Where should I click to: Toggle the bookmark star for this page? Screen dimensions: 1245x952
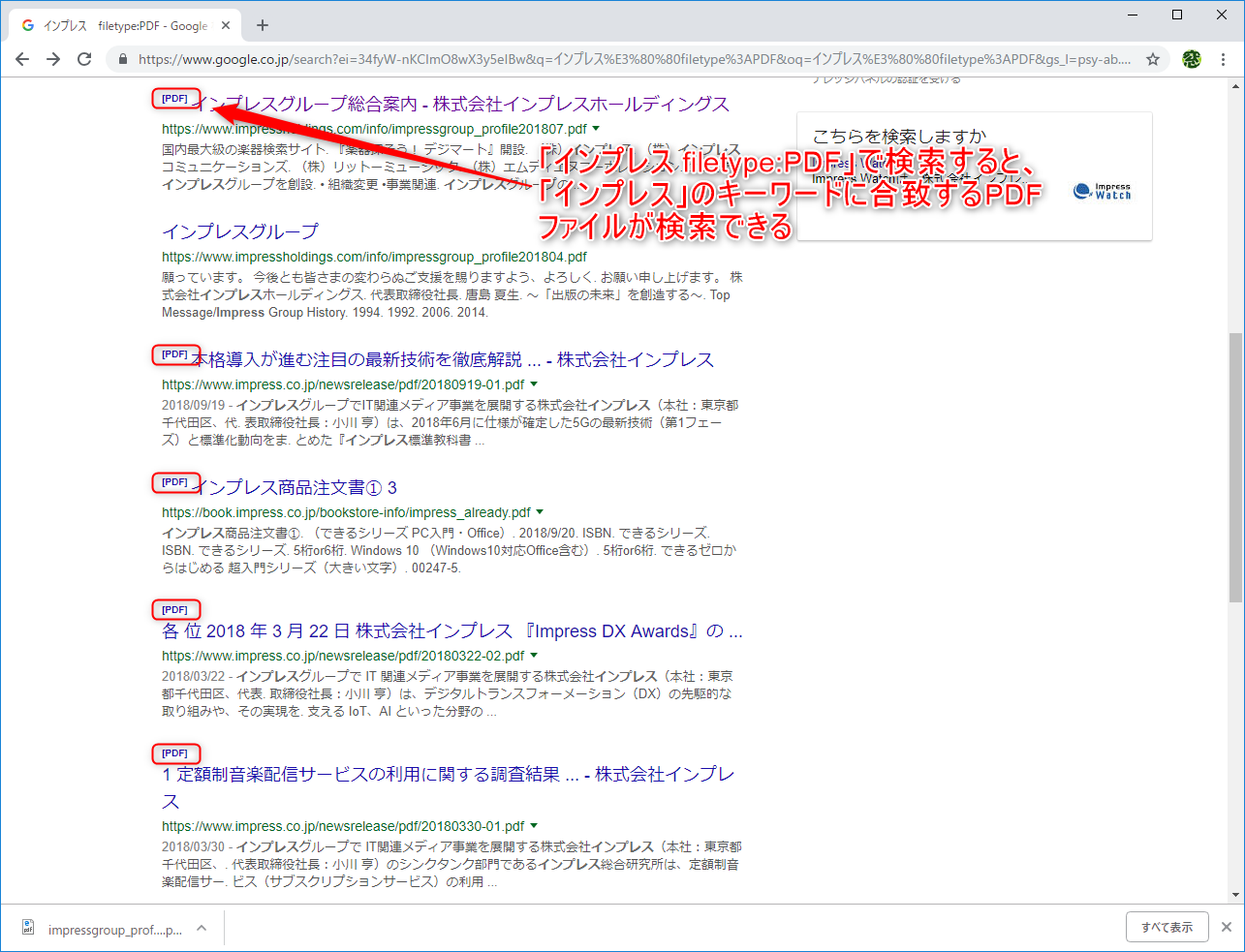[1153, 58]
